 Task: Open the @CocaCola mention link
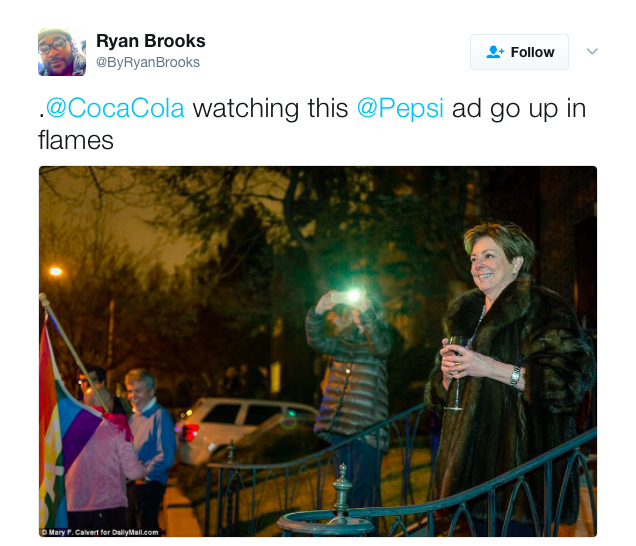(115, 108)
